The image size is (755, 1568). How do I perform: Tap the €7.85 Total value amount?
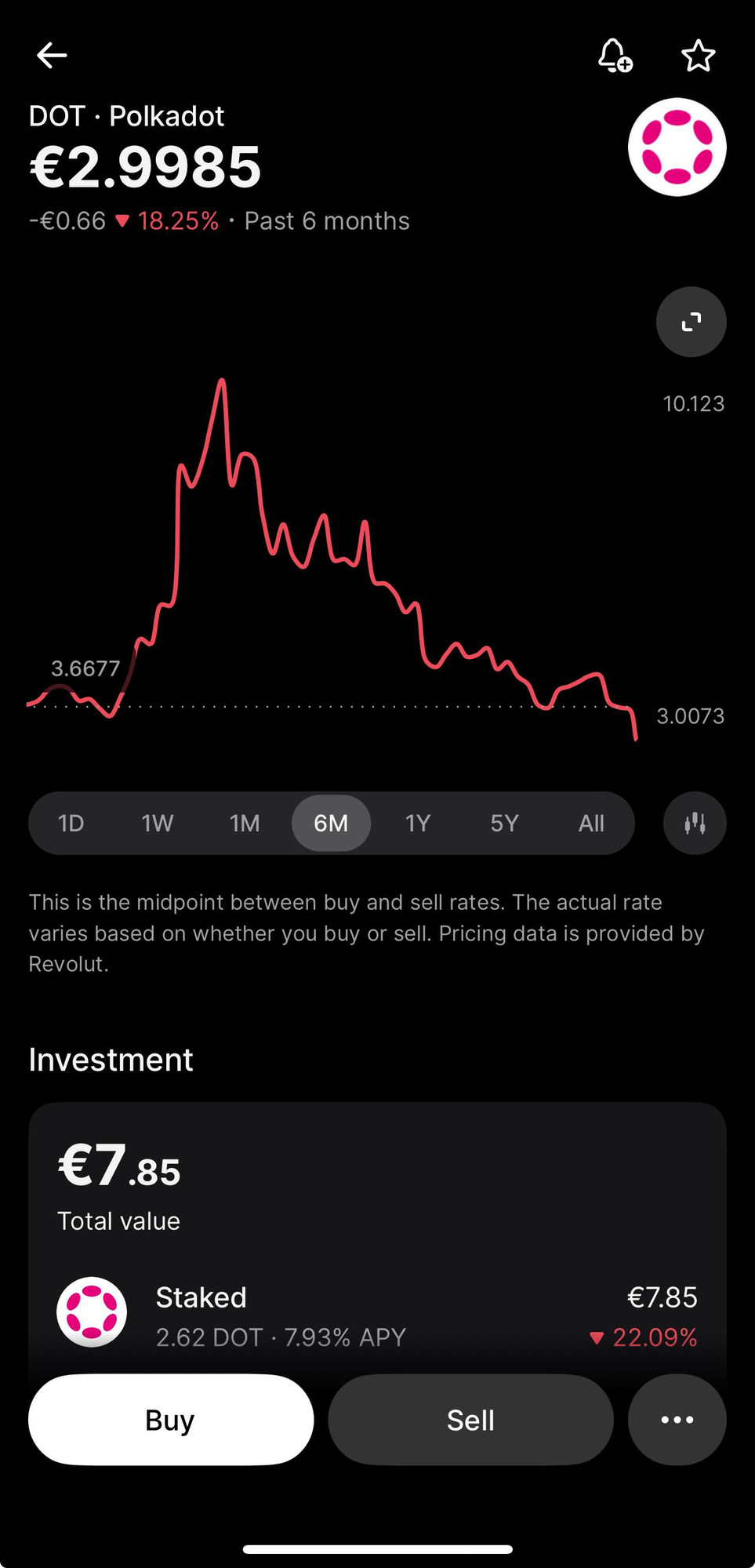tap(119, 1166)
